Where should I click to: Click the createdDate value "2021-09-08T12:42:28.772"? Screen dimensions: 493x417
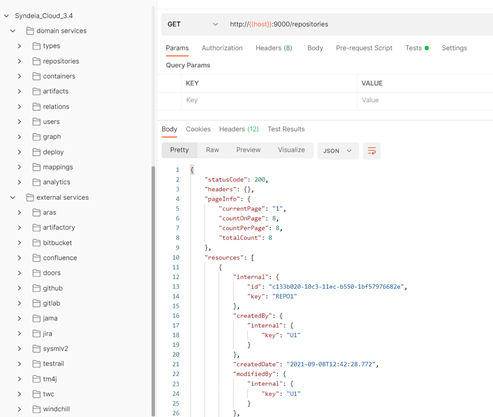pos(331,364)
